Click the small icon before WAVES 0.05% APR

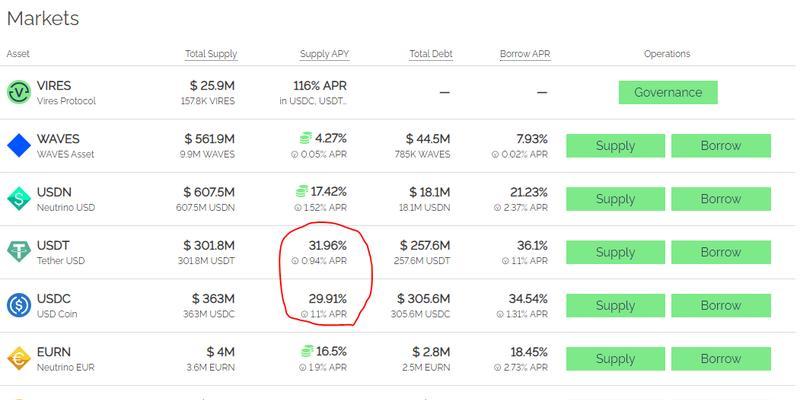[x=294, y=155]
